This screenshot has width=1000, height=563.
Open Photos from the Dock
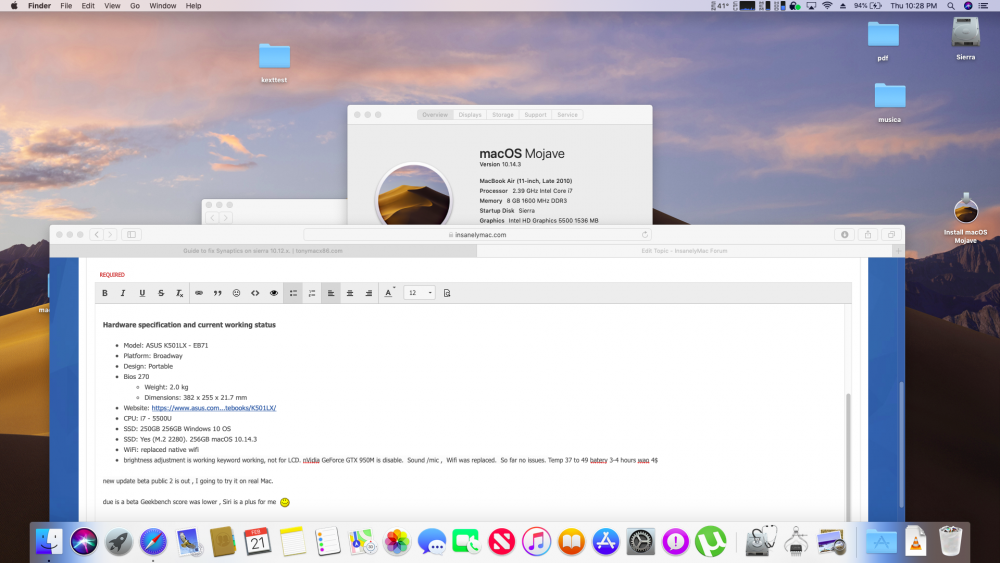pos(397,542)
